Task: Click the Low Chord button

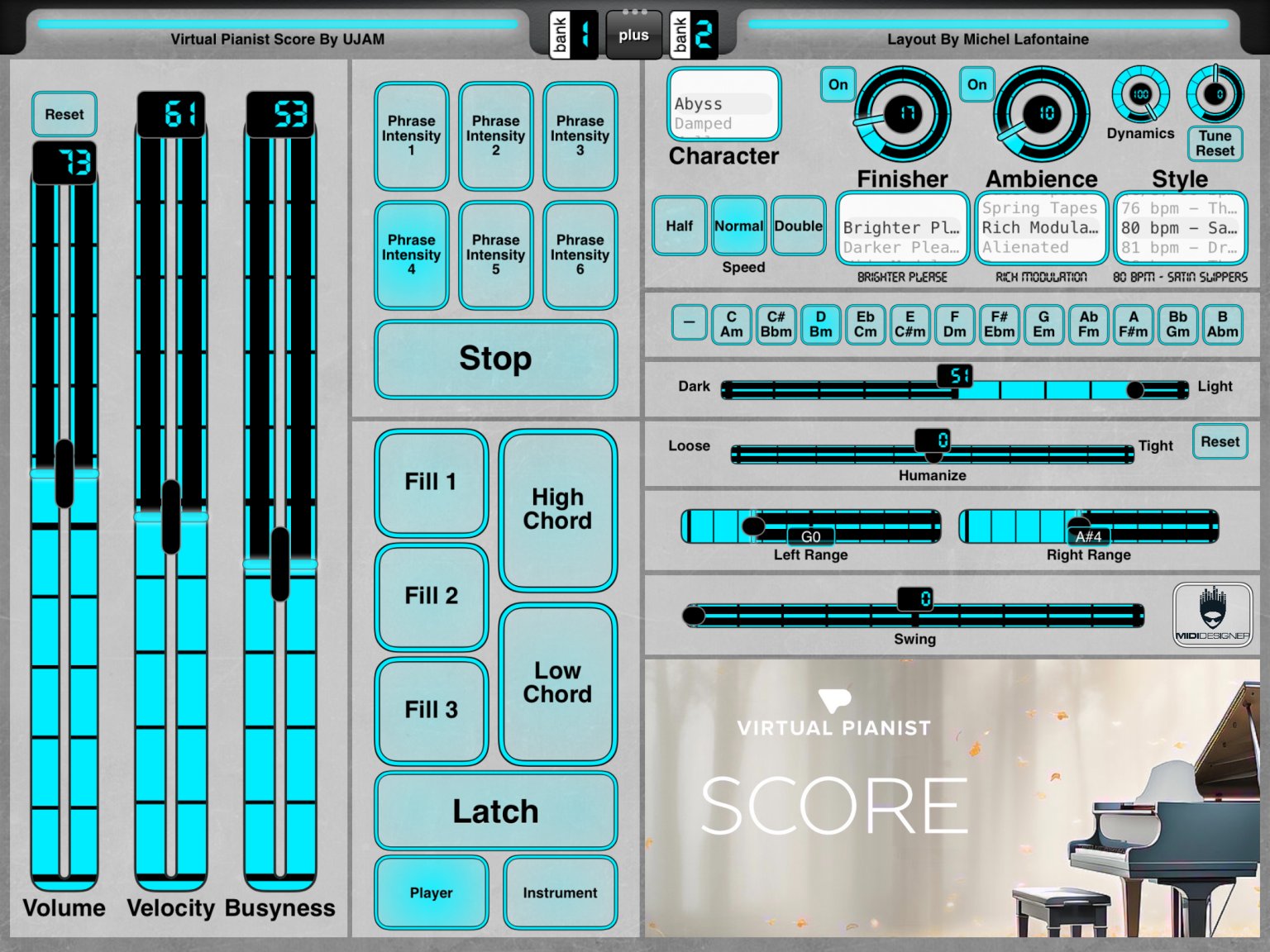Action: (x=558, y=683)
